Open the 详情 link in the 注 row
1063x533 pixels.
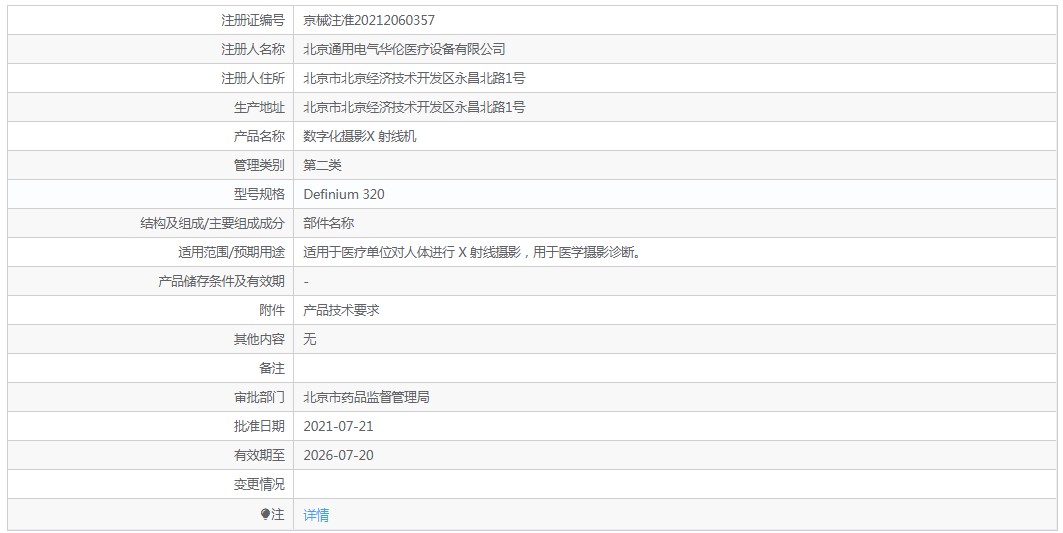click(316, 515)
